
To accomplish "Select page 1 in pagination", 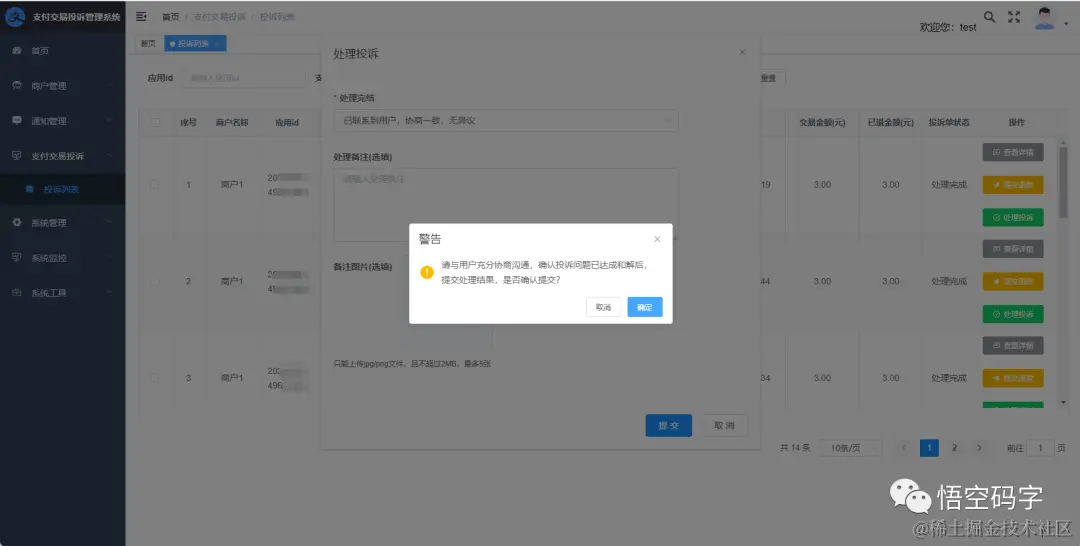I will pos(929,448).
